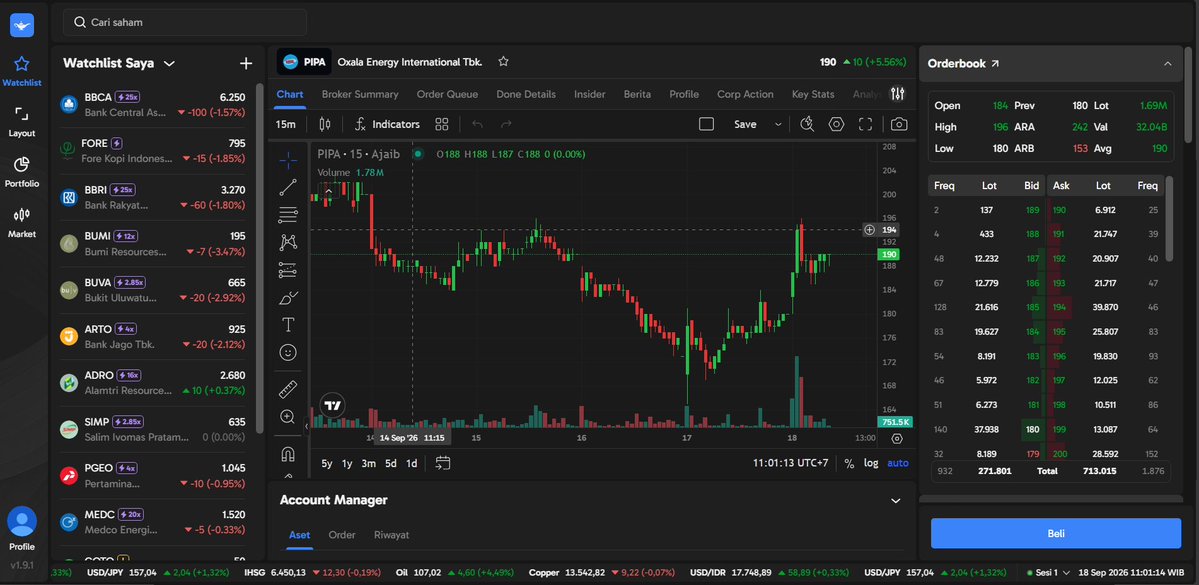Collapse the Orderbook panel chevron

(1167, 64)
